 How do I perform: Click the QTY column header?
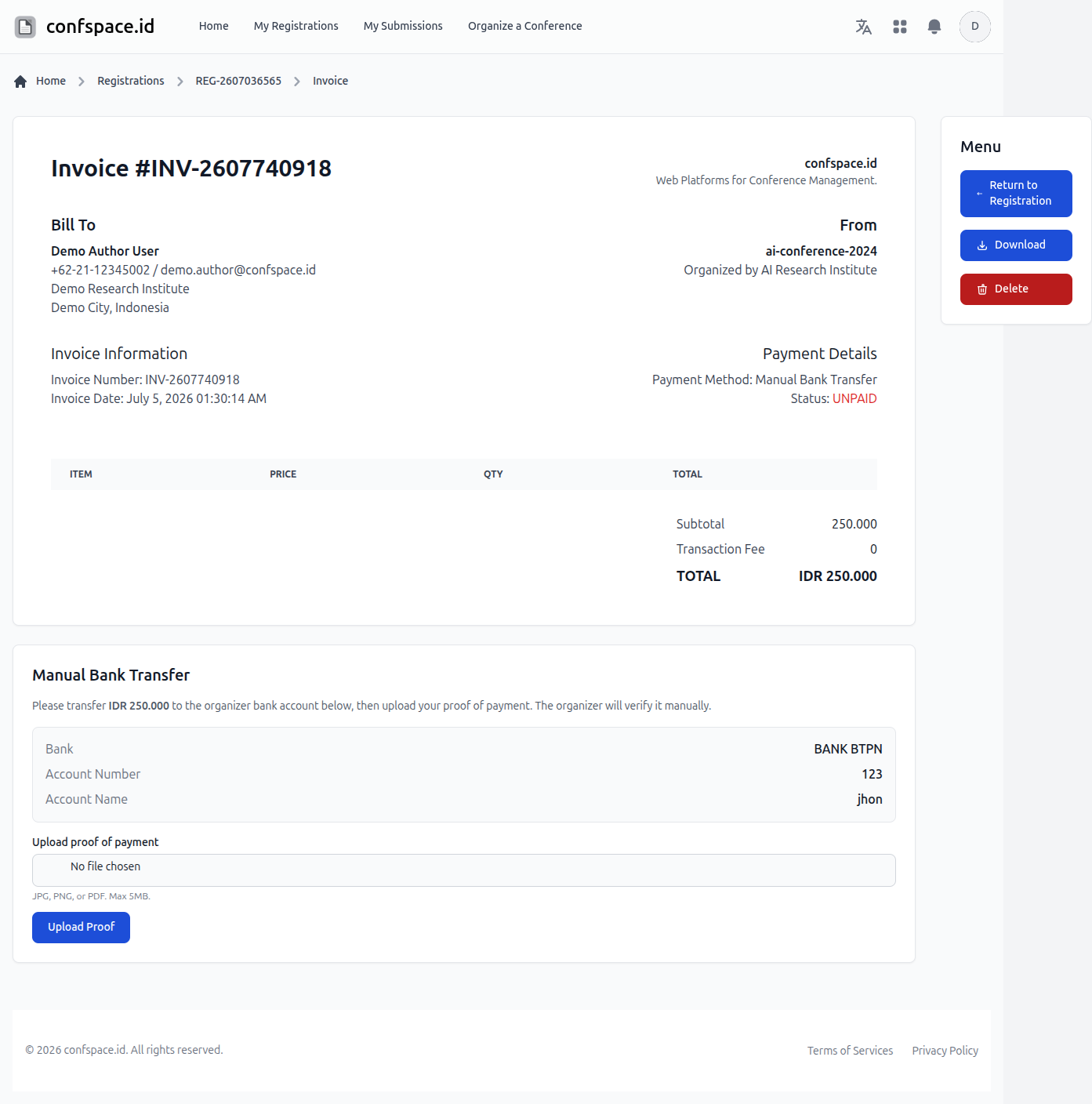pos(493,474)
